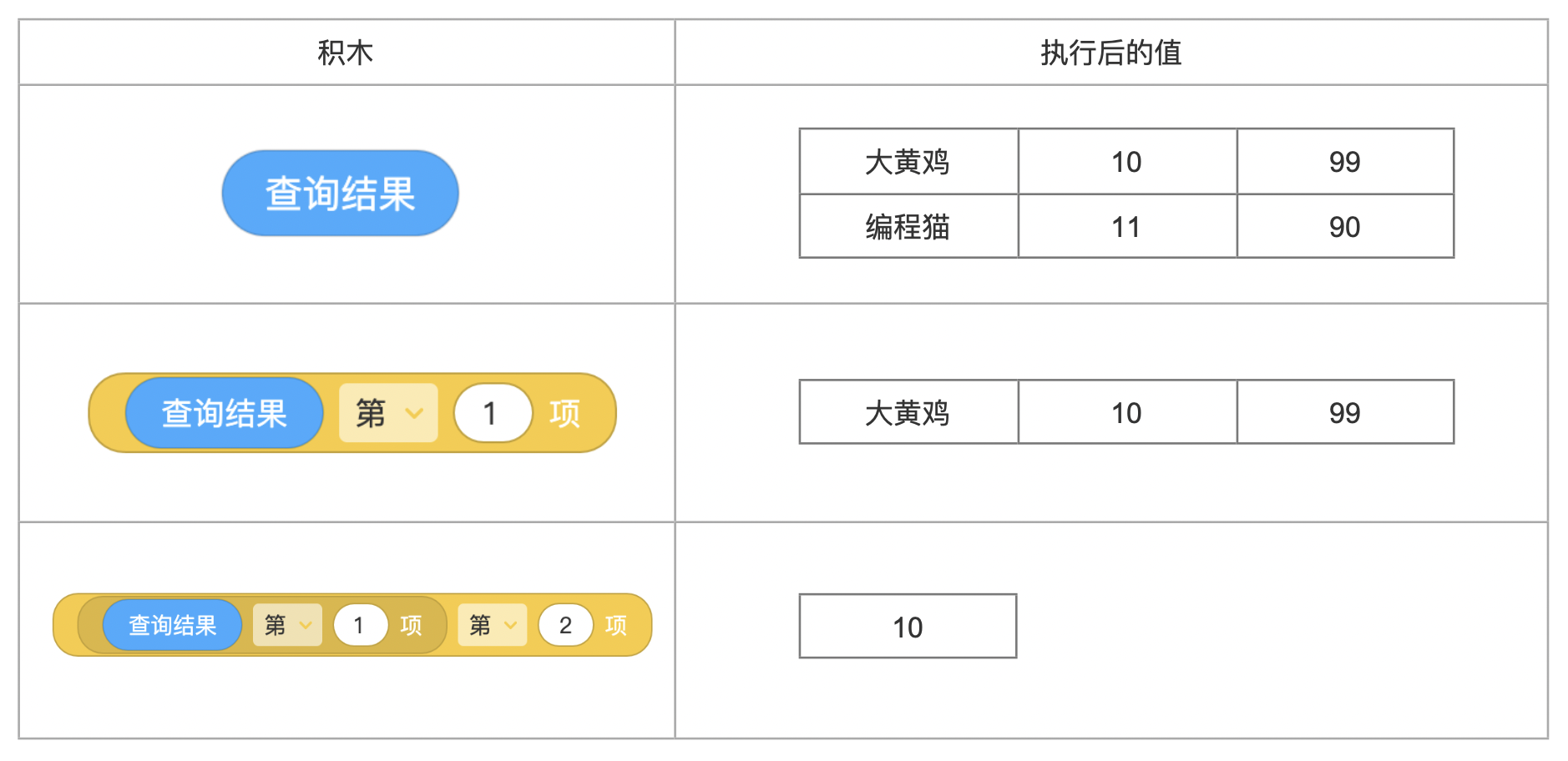Click the 执行后的值 column header
Screen dimensions: 1568x761
point(1110,53)
